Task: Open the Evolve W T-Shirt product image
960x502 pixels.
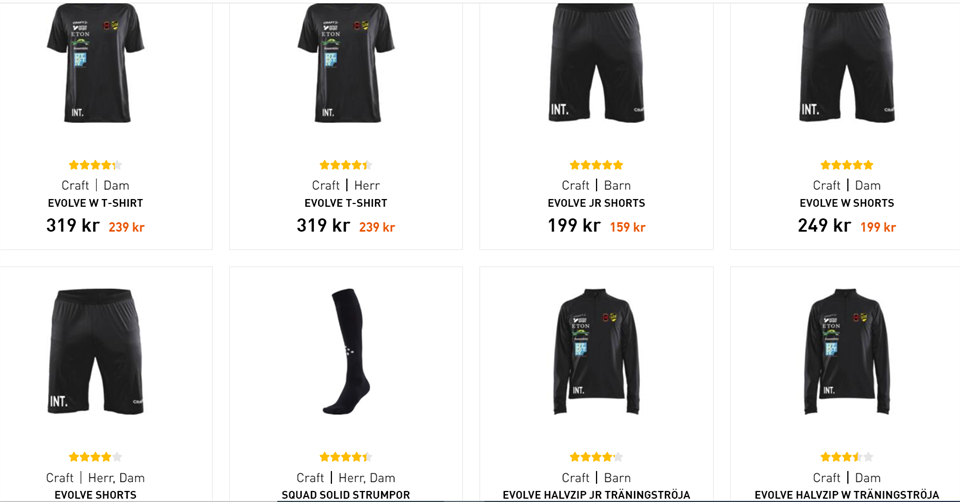Action: click(x=96, y=63)
